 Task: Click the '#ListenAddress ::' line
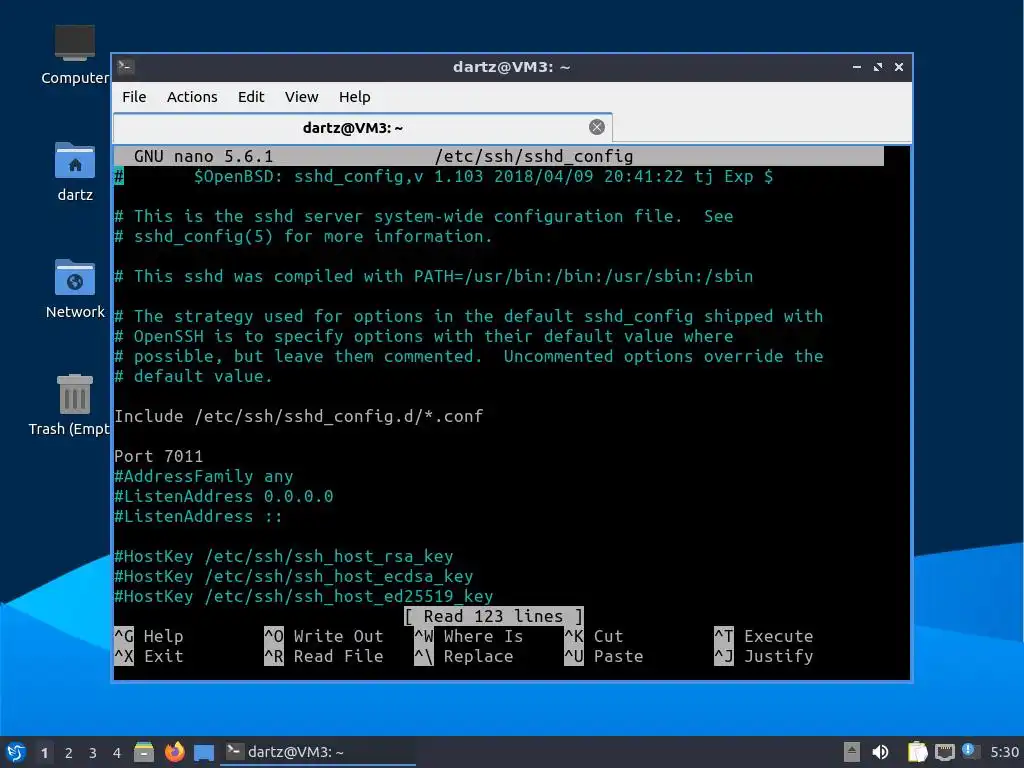click(199, 516)
